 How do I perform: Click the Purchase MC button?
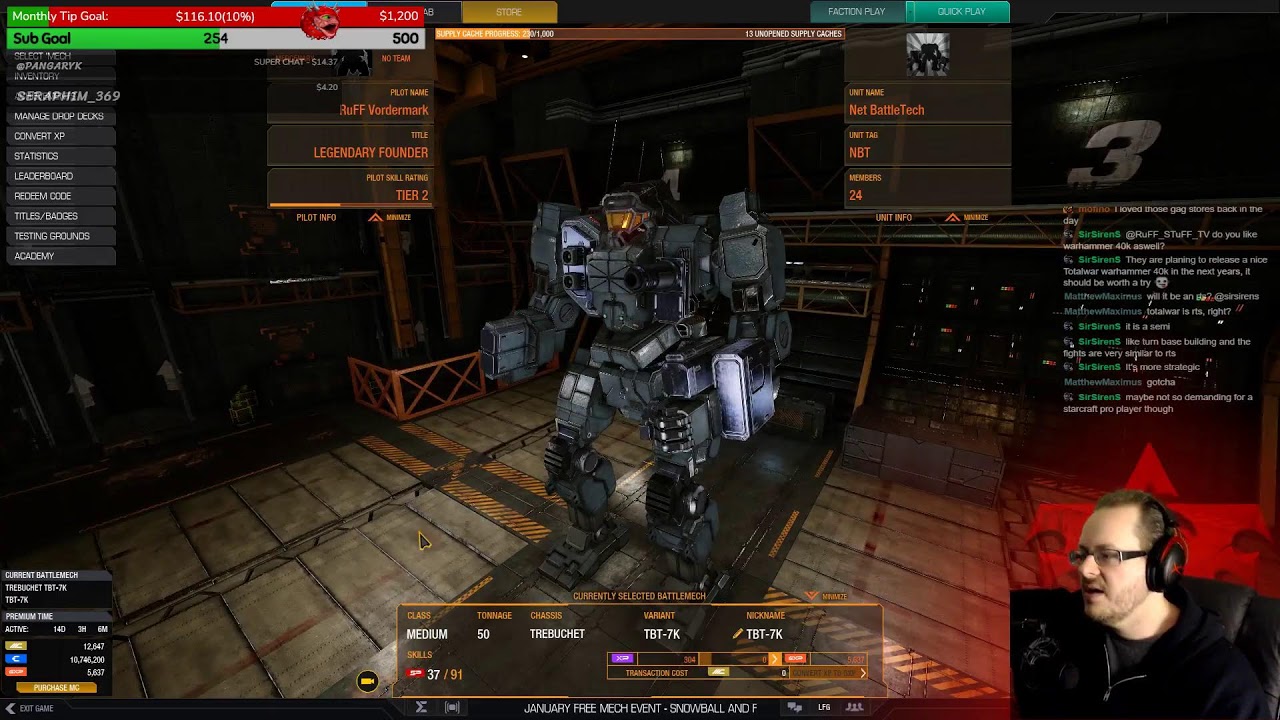tap(56, 688)
